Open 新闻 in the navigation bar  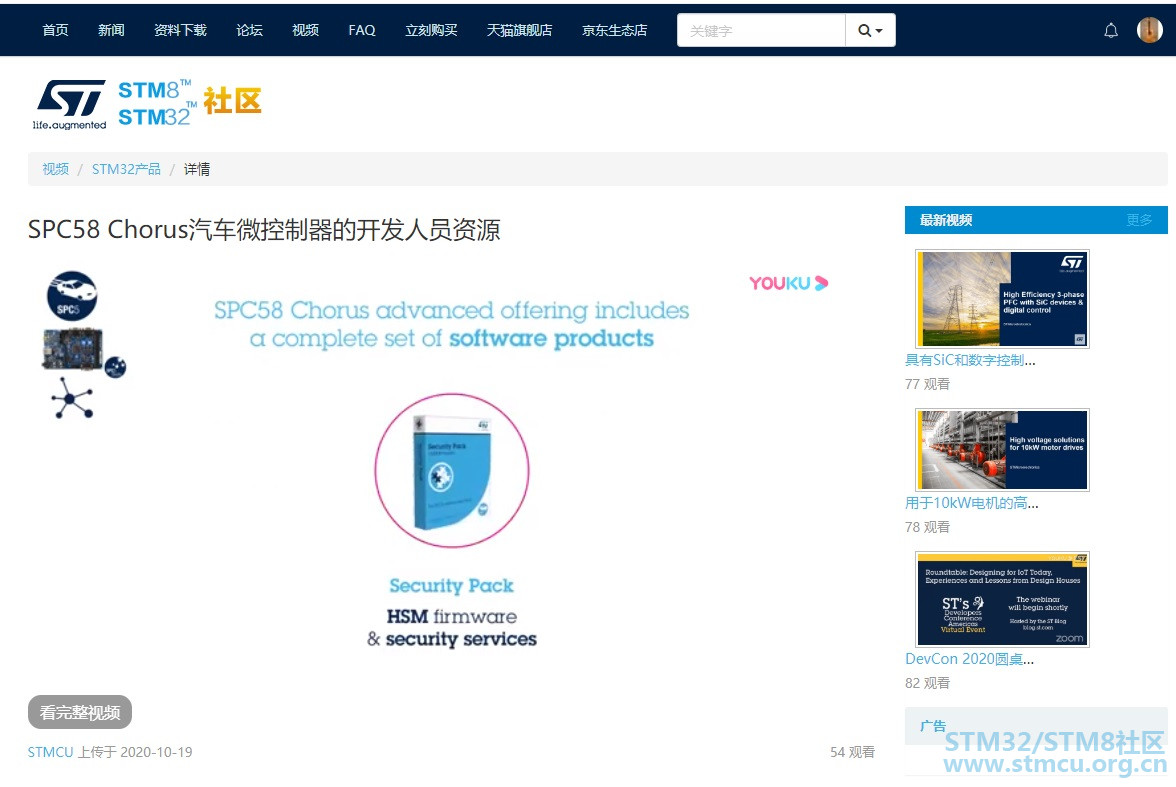coord(111,30)
